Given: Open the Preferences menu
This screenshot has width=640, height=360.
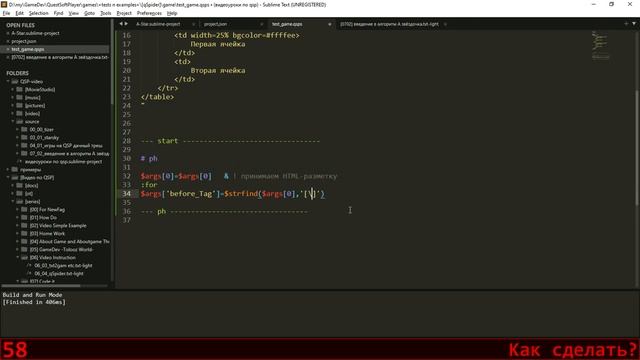Looking at the screenshot, I should (x=149, y=13).
